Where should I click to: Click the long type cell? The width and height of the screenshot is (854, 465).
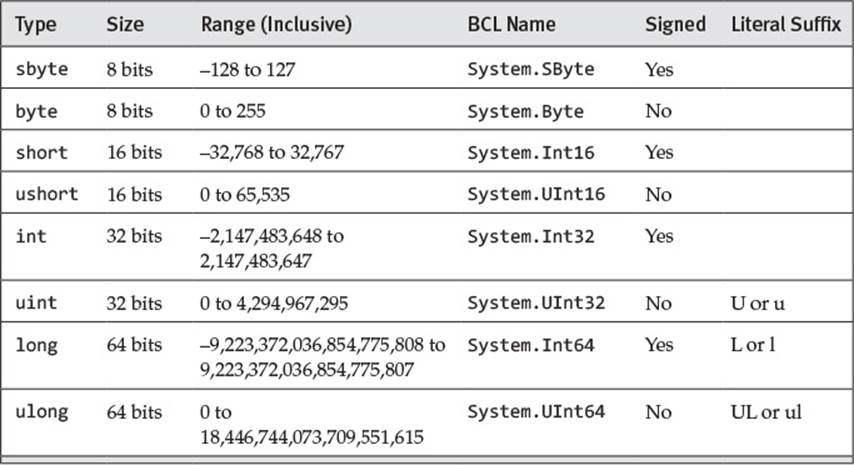point(36,345)
